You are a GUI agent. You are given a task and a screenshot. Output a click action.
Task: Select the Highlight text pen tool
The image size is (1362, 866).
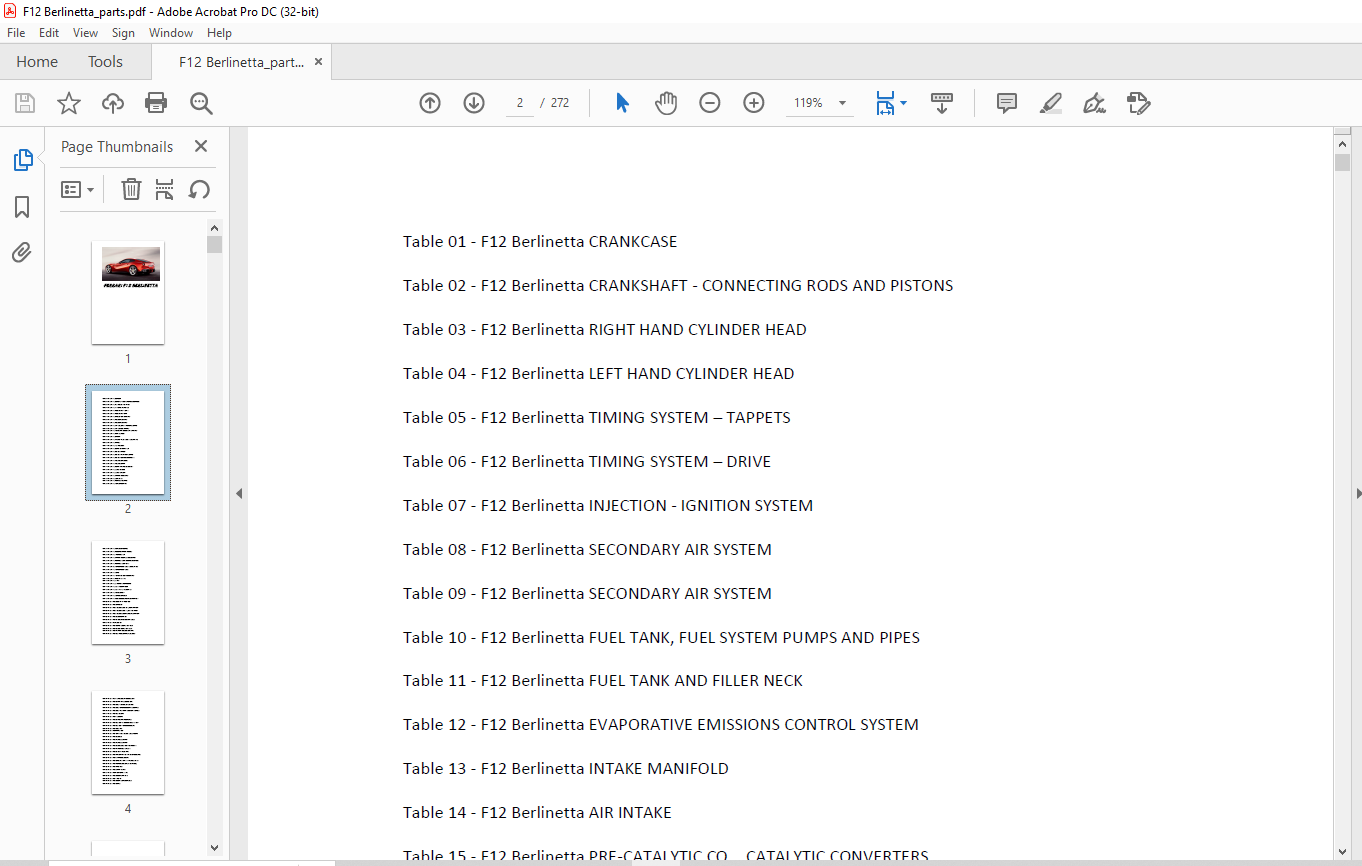click(1051, 103)
